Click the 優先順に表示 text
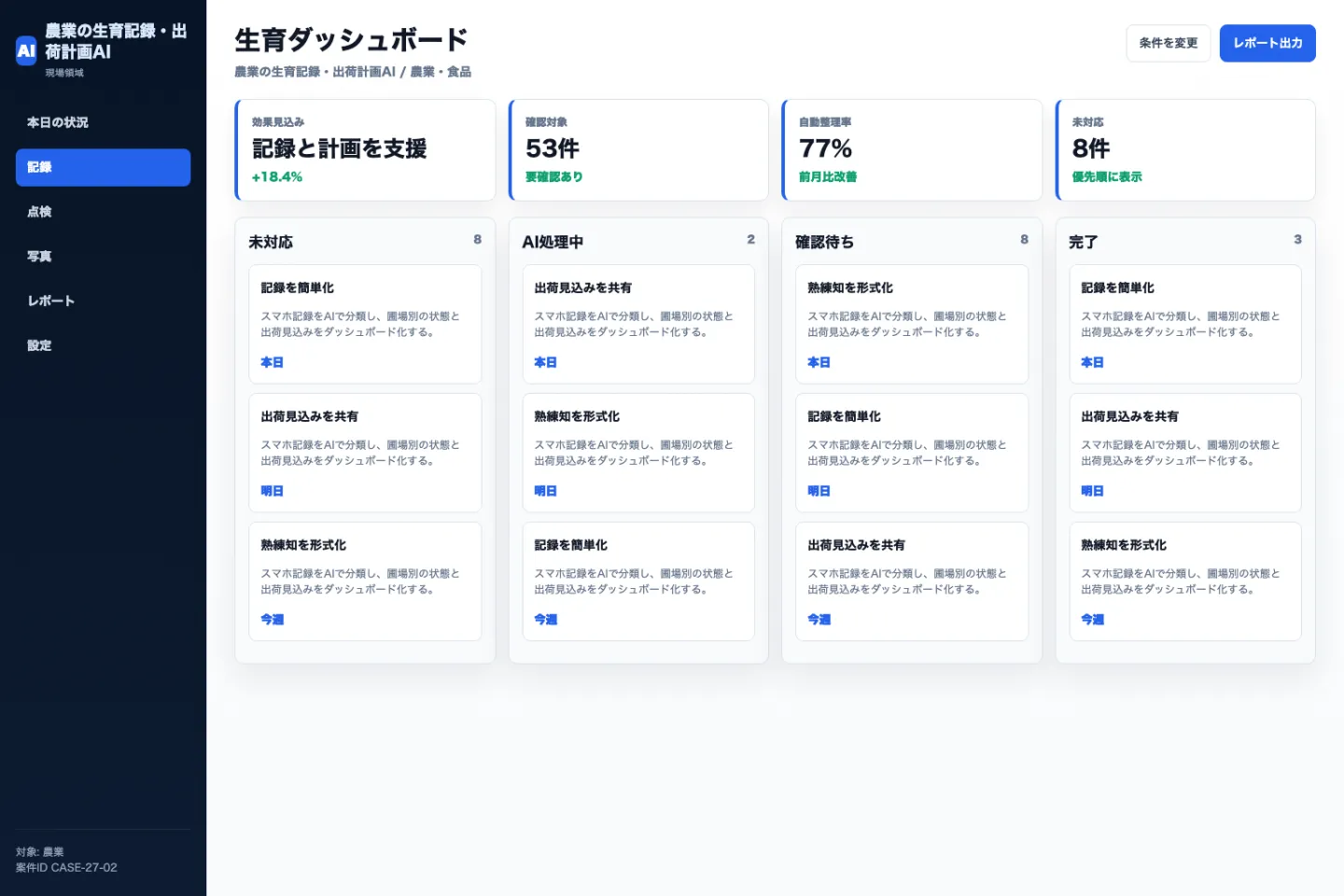 1107,176
